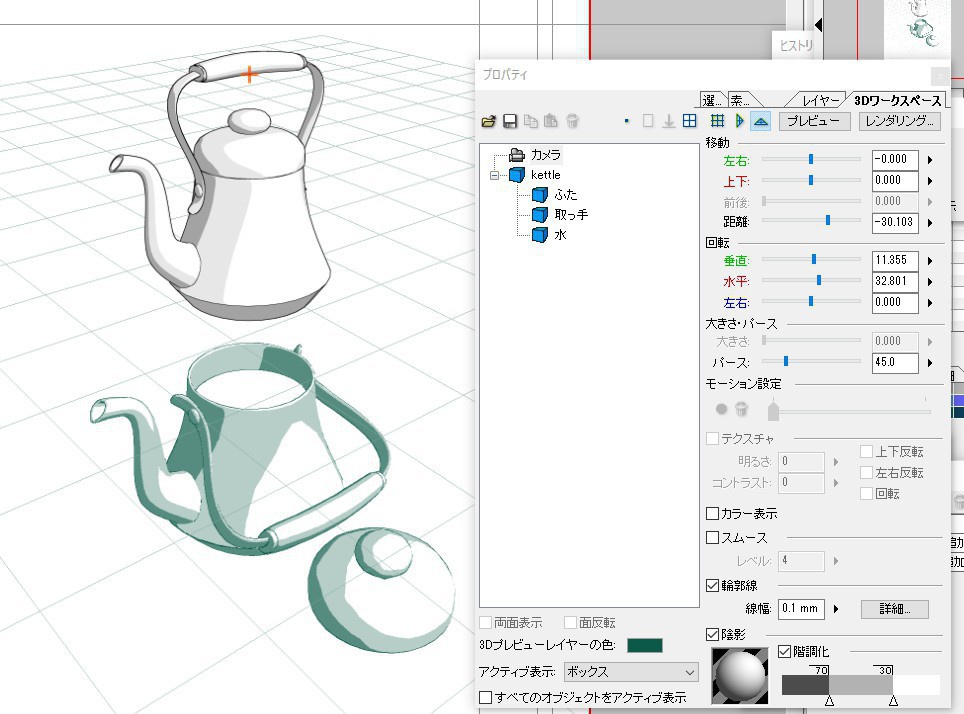Turn on スムース smoothing

pos(713,537)
